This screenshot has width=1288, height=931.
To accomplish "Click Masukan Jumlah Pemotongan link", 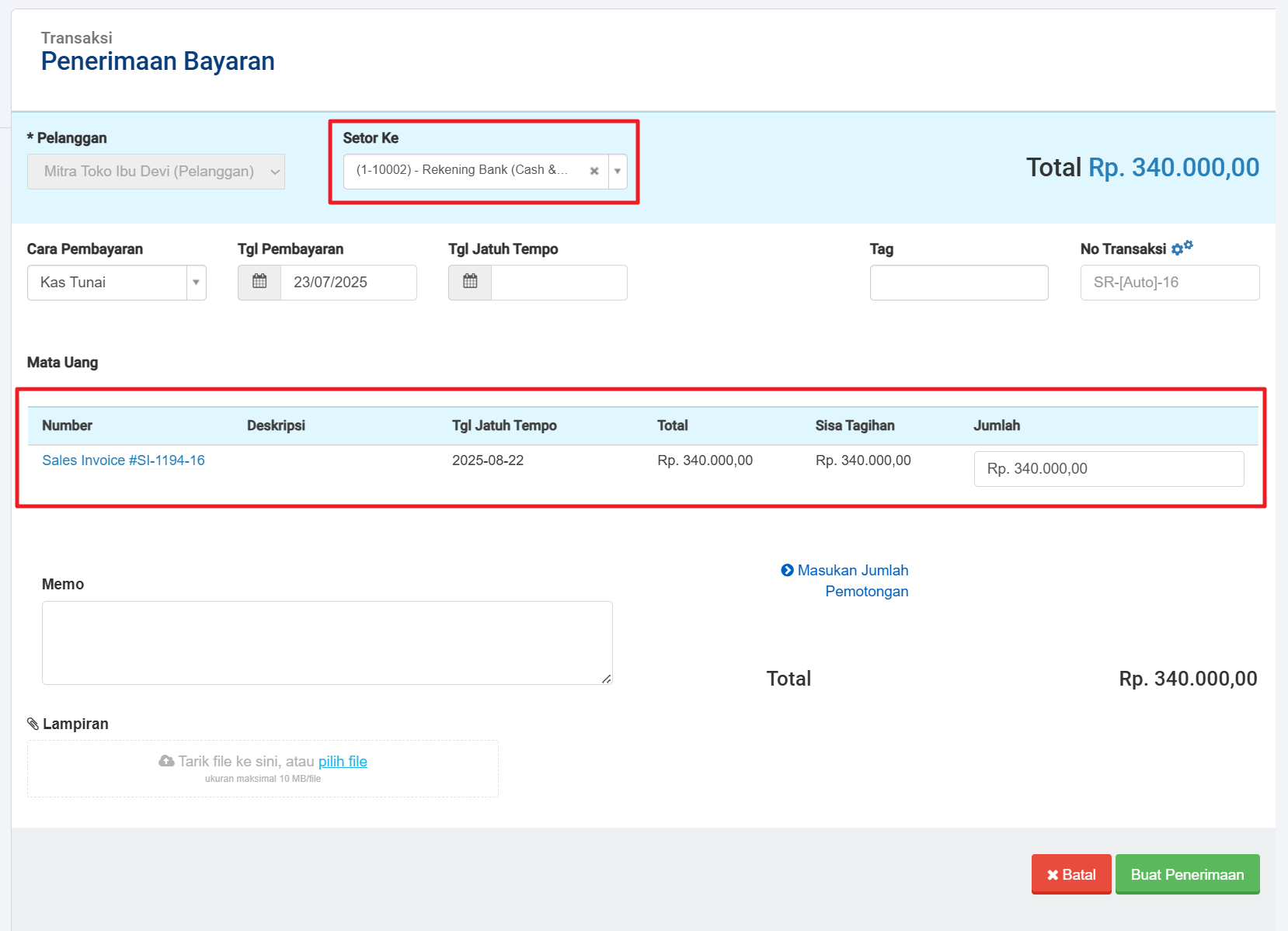I will 853,580.
